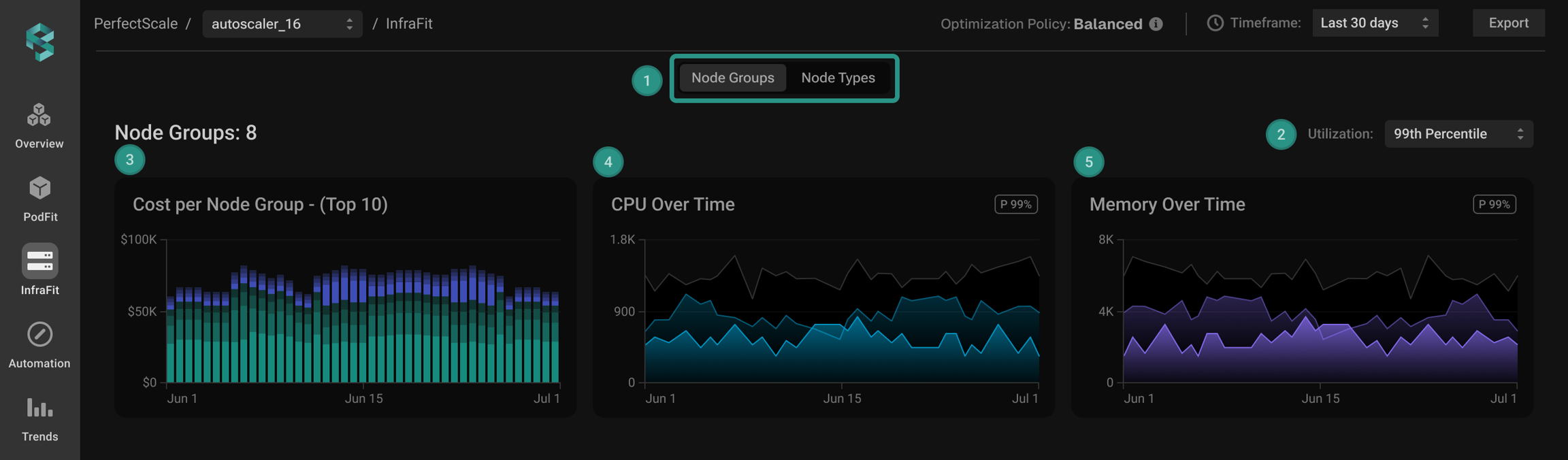This screenshot has width=1568, height=460.
Task: Click the Export button
Action: [x=1508, y=23]
